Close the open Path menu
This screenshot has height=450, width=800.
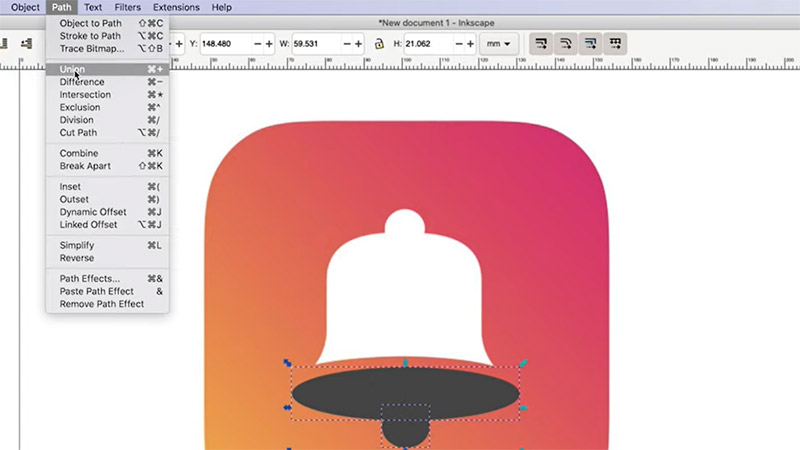61,7
